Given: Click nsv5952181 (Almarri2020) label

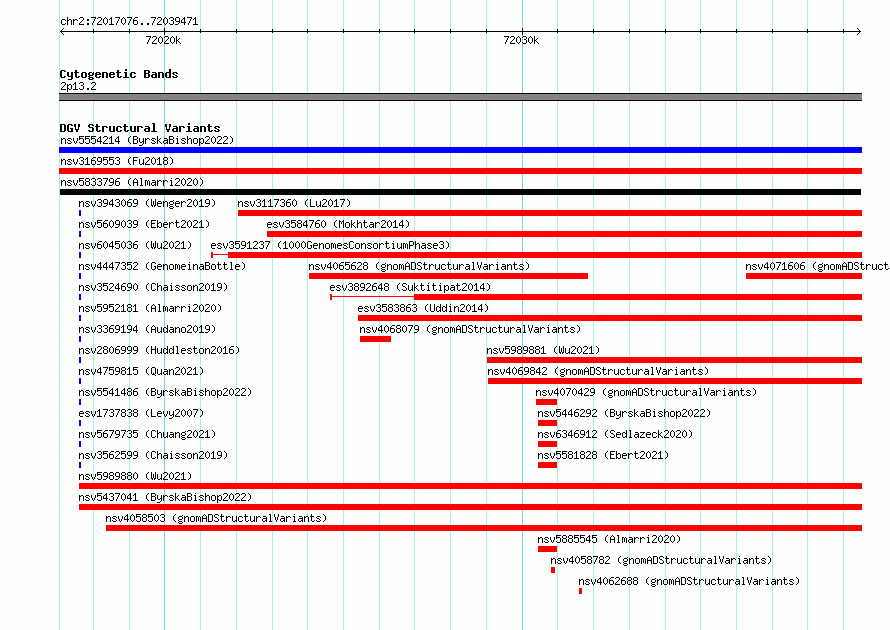Looking at the screenshot, I should pyautogui.click(x=150, y=308).
